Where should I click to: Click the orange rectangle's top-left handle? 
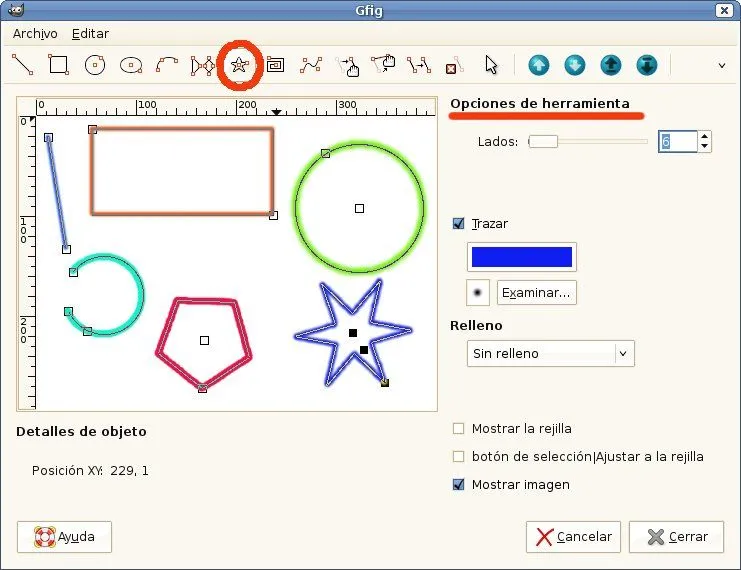click(93, 130)
